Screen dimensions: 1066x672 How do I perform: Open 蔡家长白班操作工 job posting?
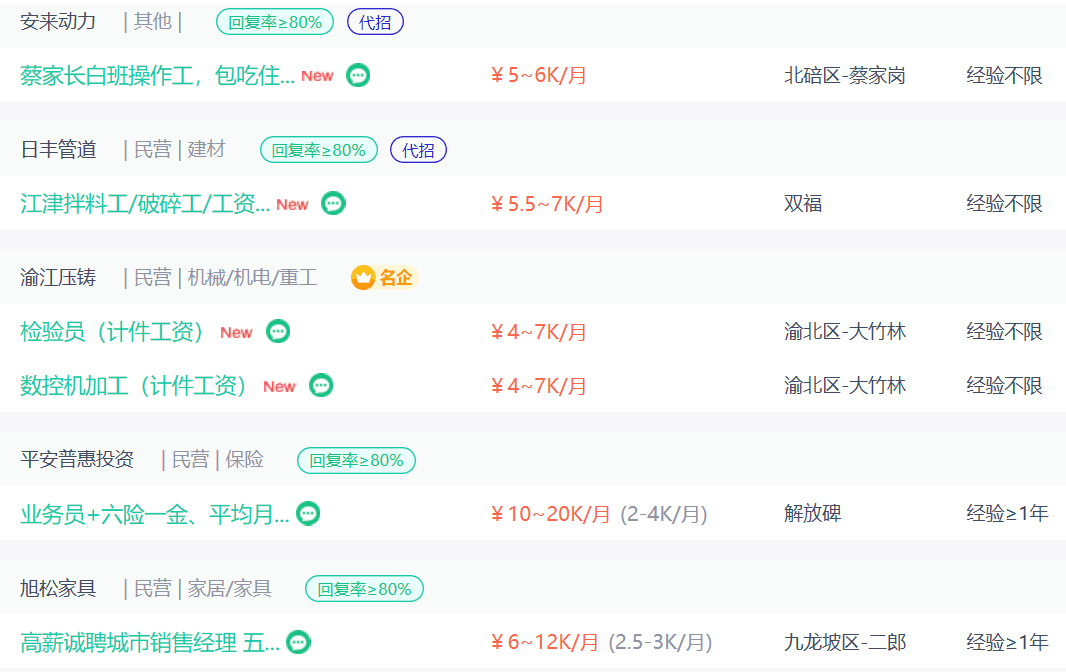pyautogui.click(x=157, y=76)
